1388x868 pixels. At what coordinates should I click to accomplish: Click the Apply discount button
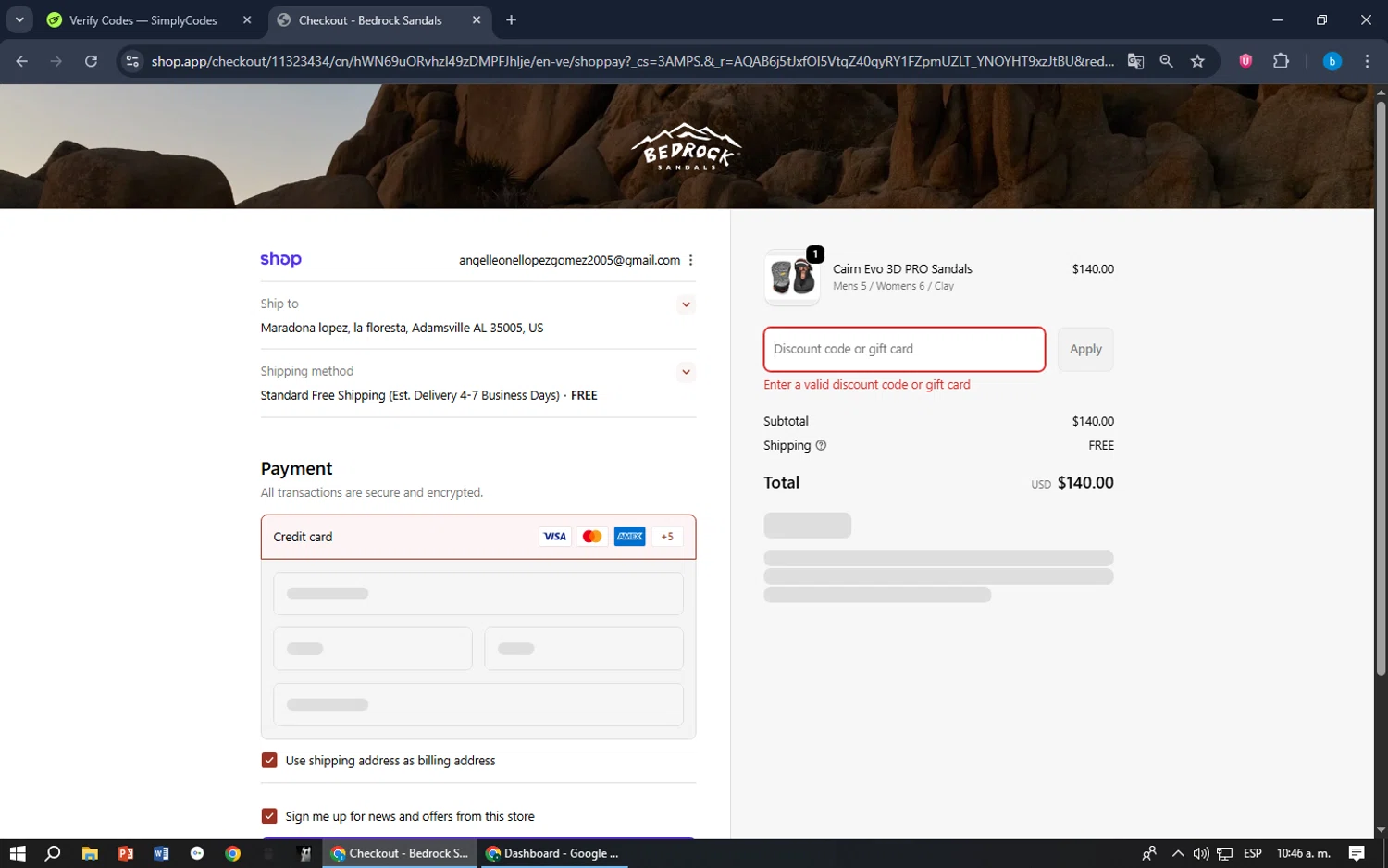coord(1085,349)
